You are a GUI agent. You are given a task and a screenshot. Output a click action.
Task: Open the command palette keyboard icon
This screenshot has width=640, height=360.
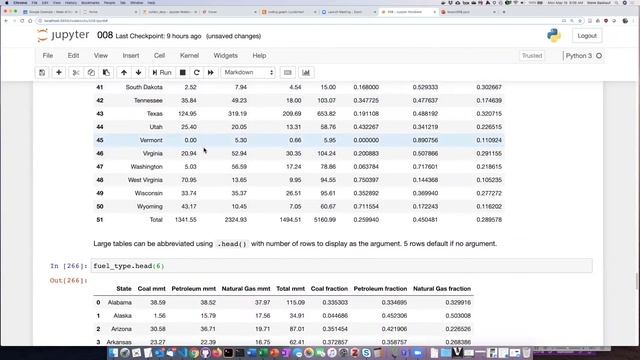(288, 73)
